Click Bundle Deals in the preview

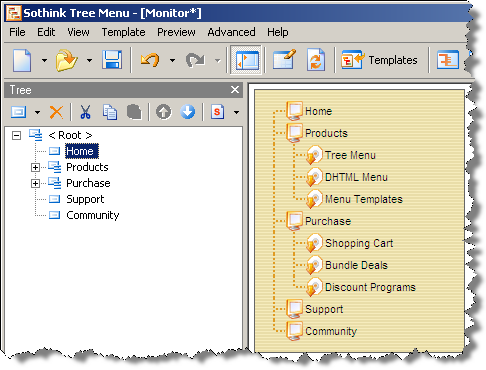coord(356,265)
